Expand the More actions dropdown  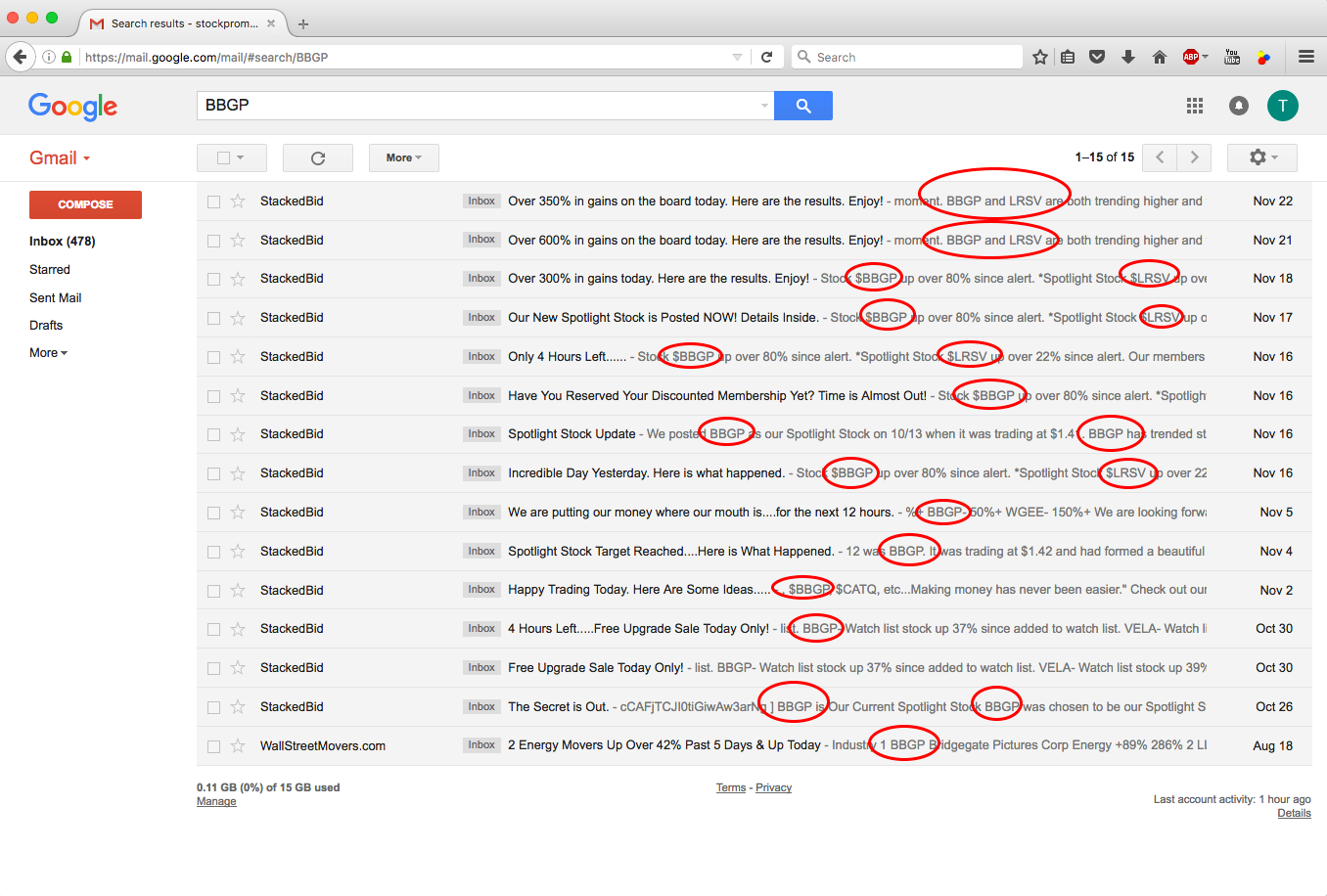click(x=403, y=157)
